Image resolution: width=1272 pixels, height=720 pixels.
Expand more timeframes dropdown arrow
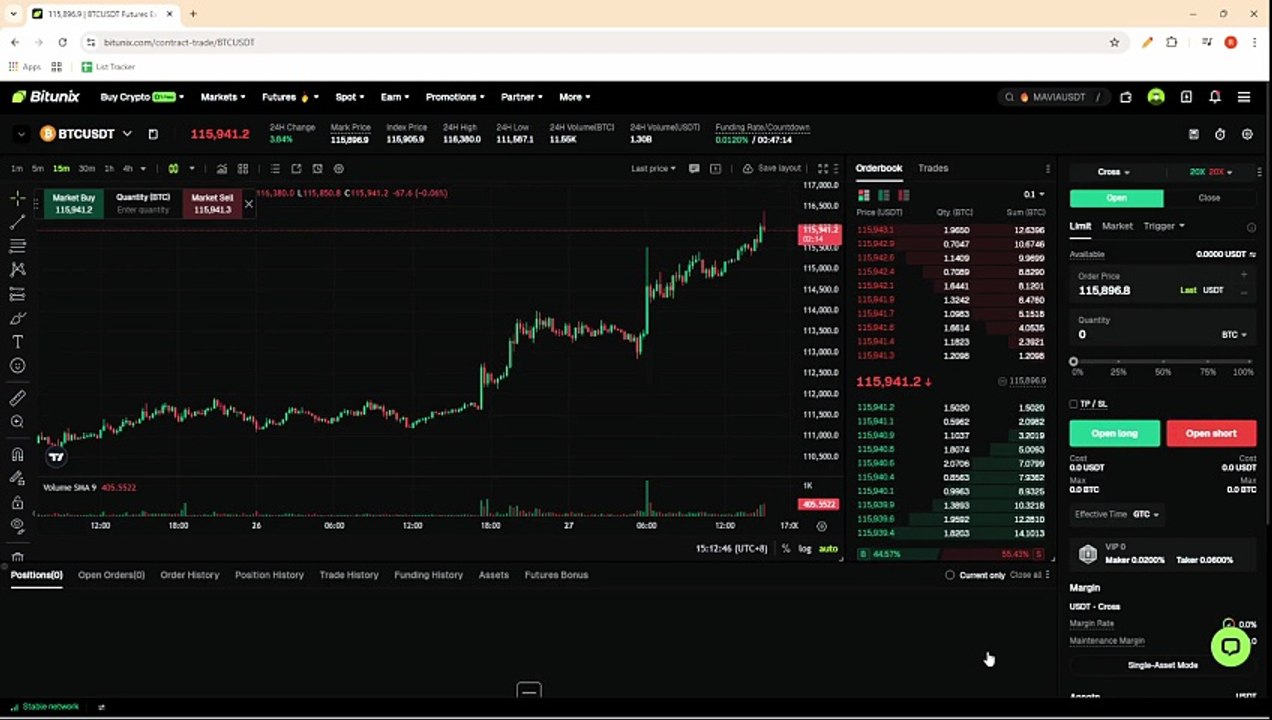point(143,168)
